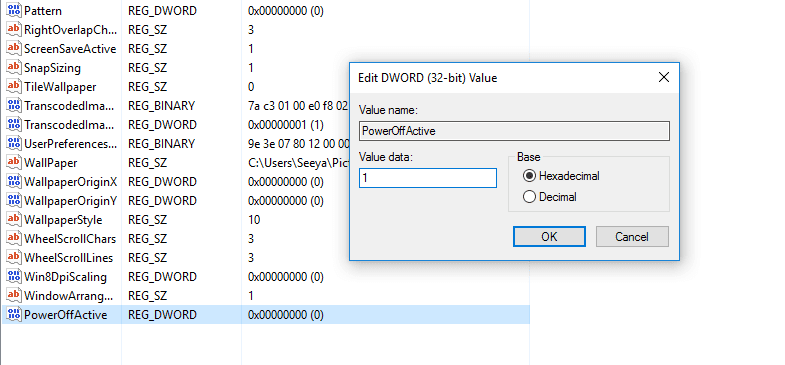Click the Value name field PowerOffActive

click(514, 131)
